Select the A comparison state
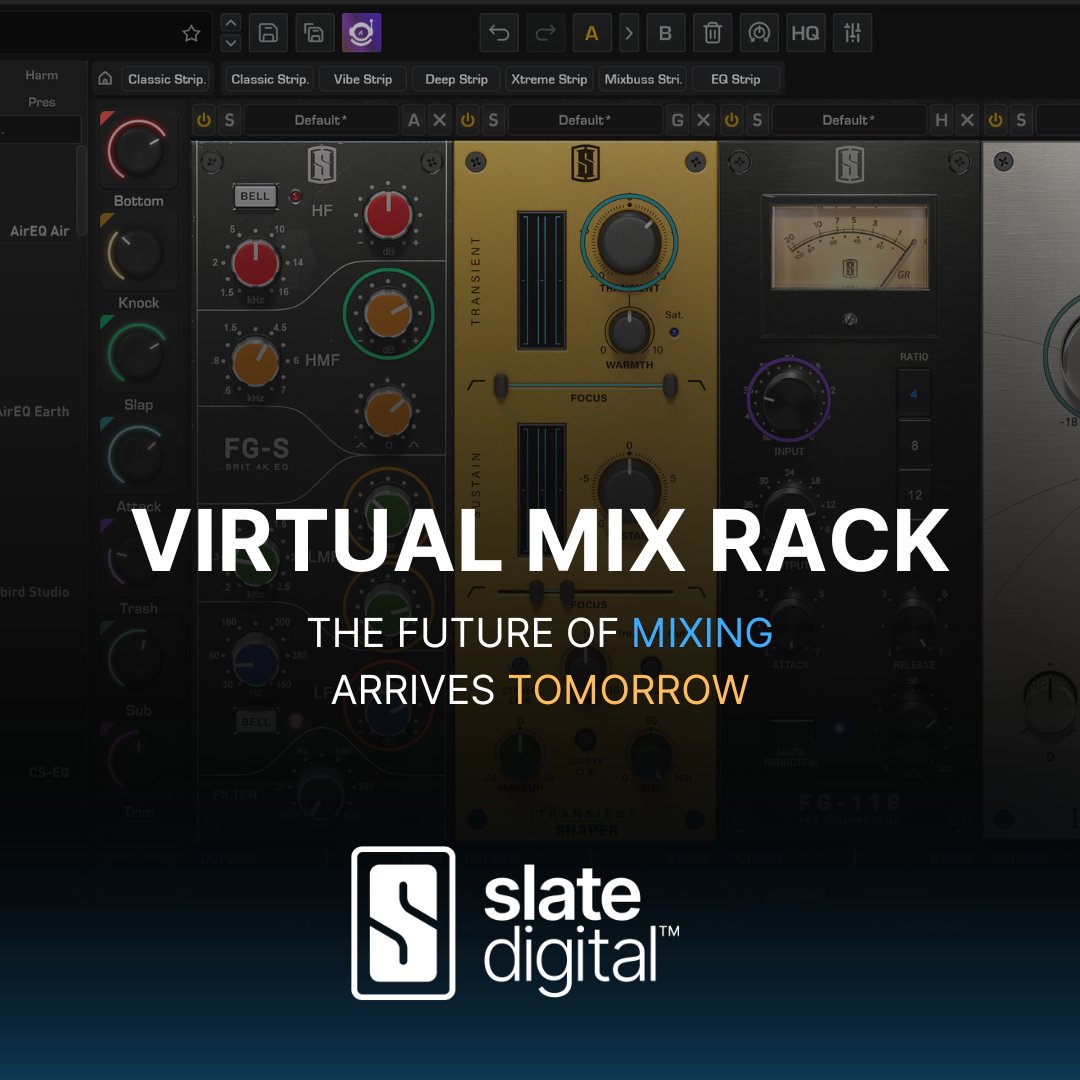Screen dimensions: 1080x1080 (x=592, y=32)
